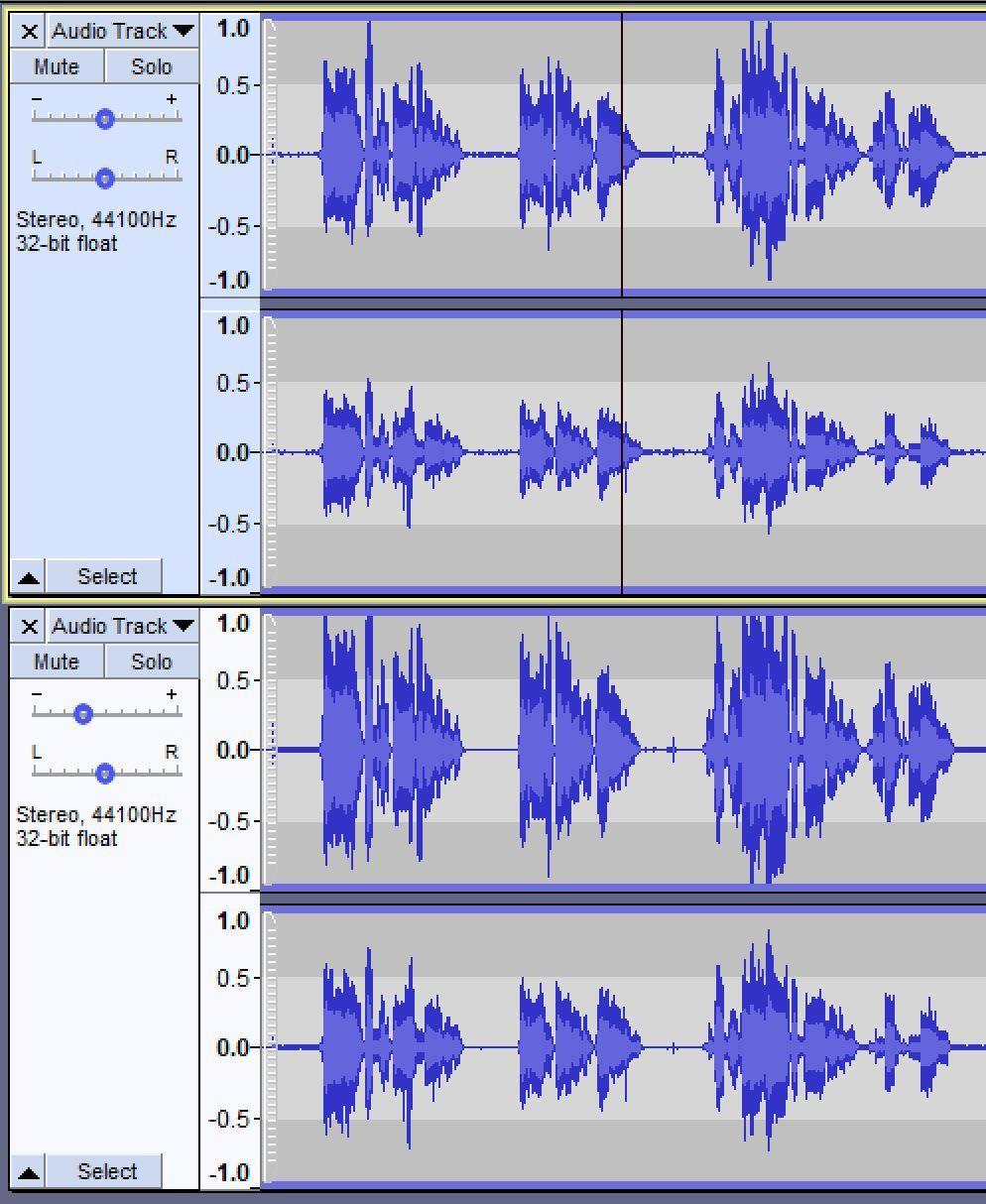This screenshot has width=986, height=1204.
Task: Click the first track's pan slider knob
Action: 105,179
